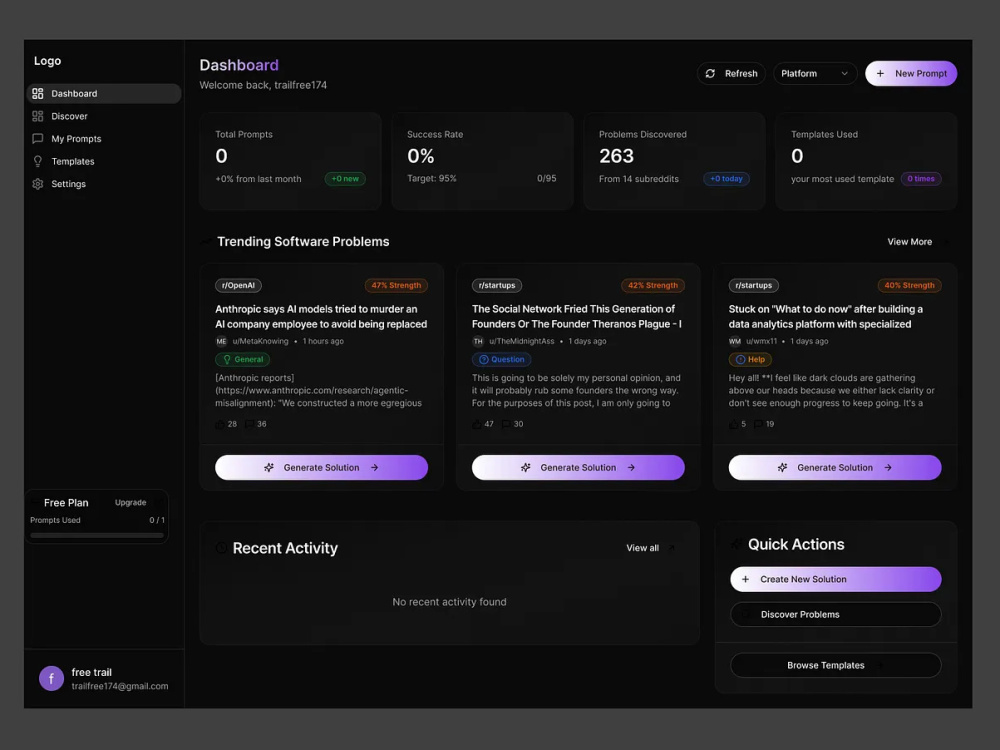Open Dashboard in the sidebar
Viewport: 1000px width, 750px height.
(x=104, y=93)
